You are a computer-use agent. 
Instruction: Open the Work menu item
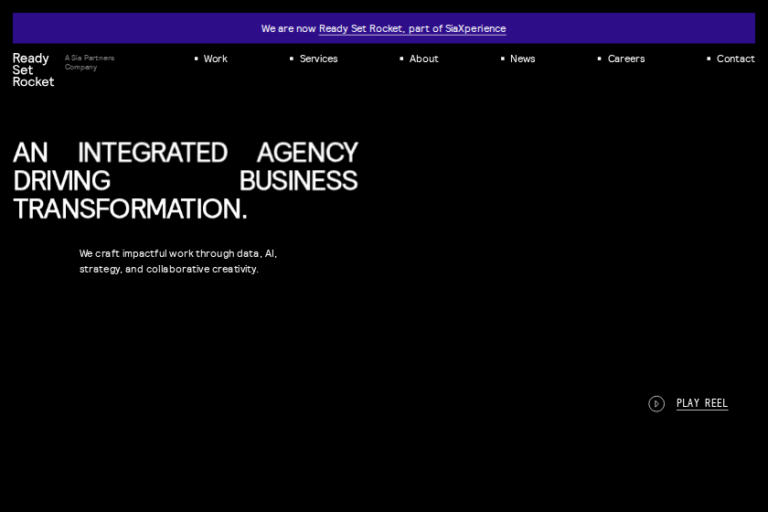(x=215, y=59)
